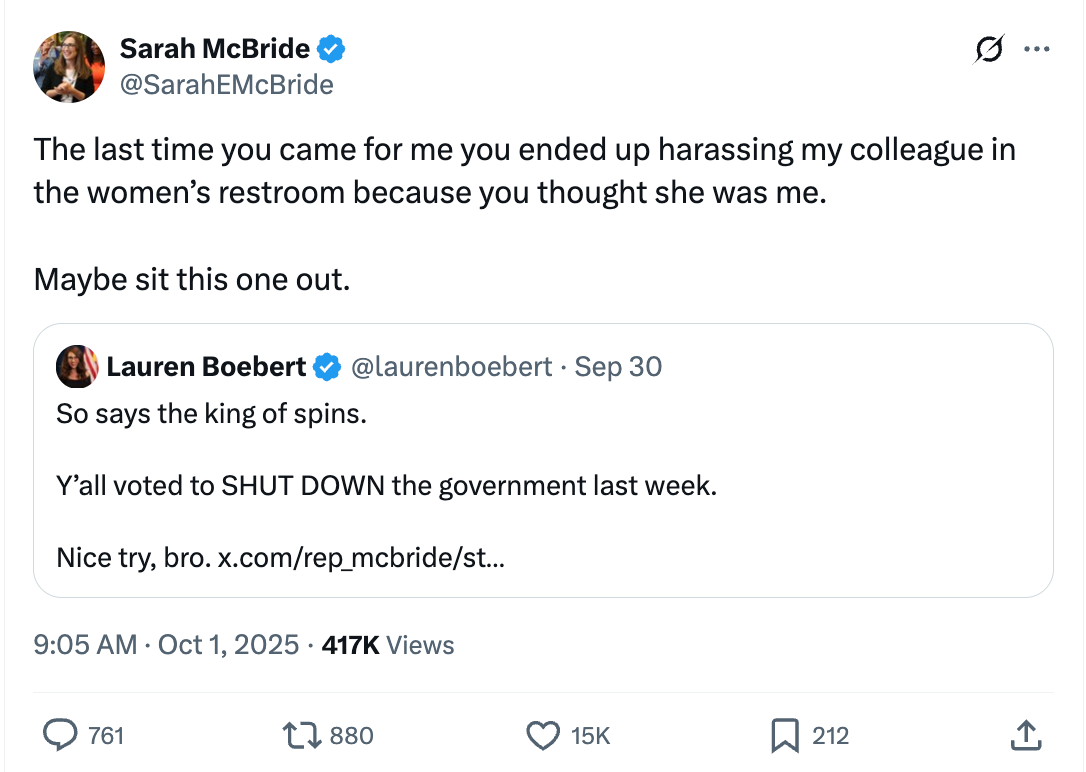This screenshot has width=1086, height=772.
Task: Open Sarah McBride's profile picture
Action: point(69,66)
